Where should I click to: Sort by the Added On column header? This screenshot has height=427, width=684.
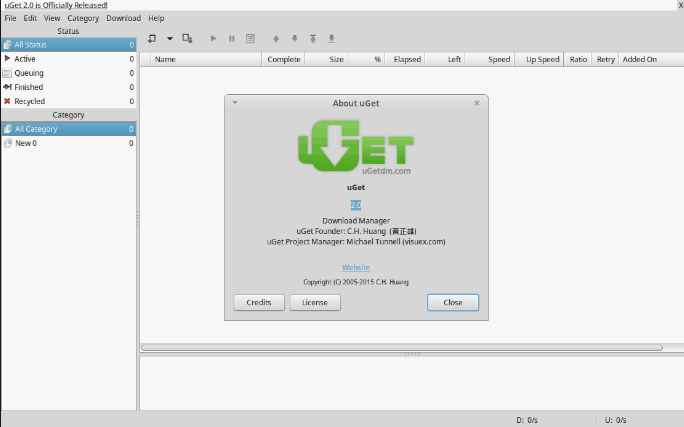tap(651, 59)
